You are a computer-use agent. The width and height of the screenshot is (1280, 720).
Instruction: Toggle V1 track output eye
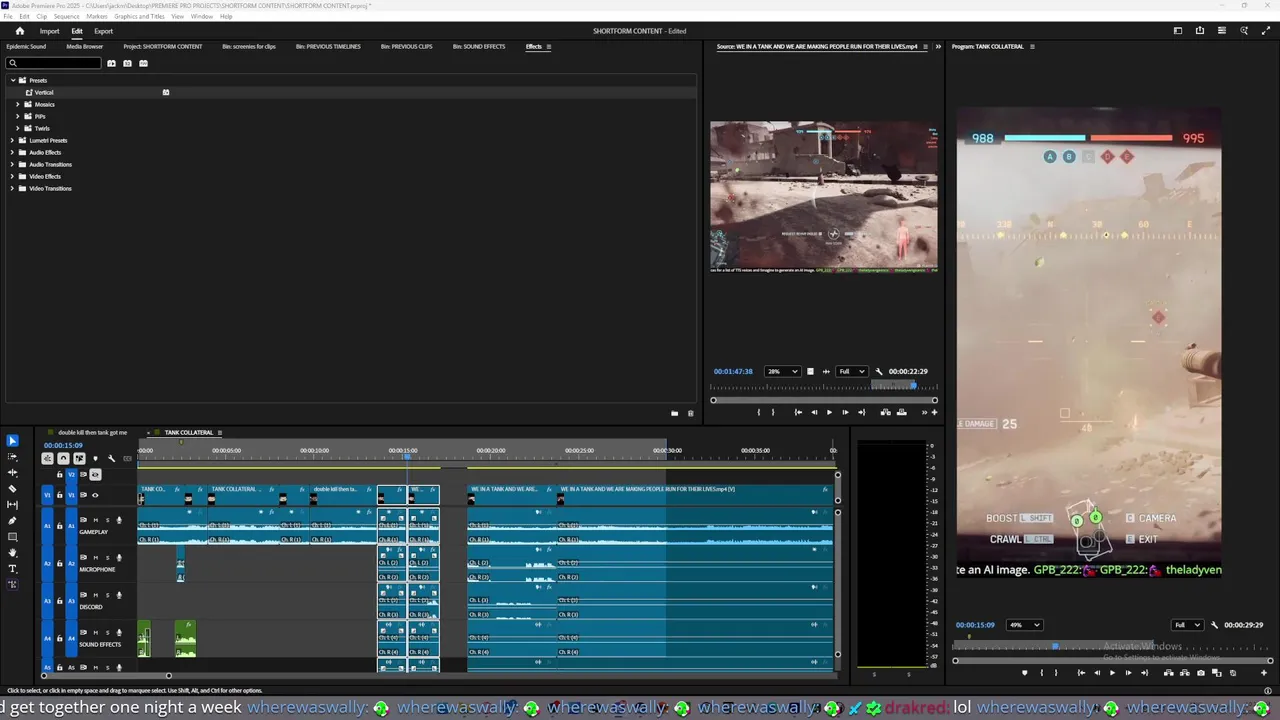95,495
